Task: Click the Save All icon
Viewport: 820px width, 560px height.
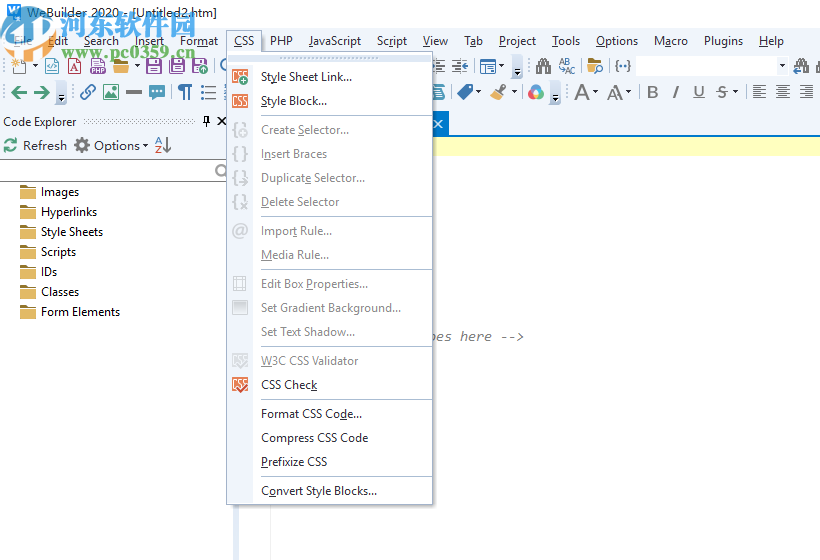Action: (177, 66)
